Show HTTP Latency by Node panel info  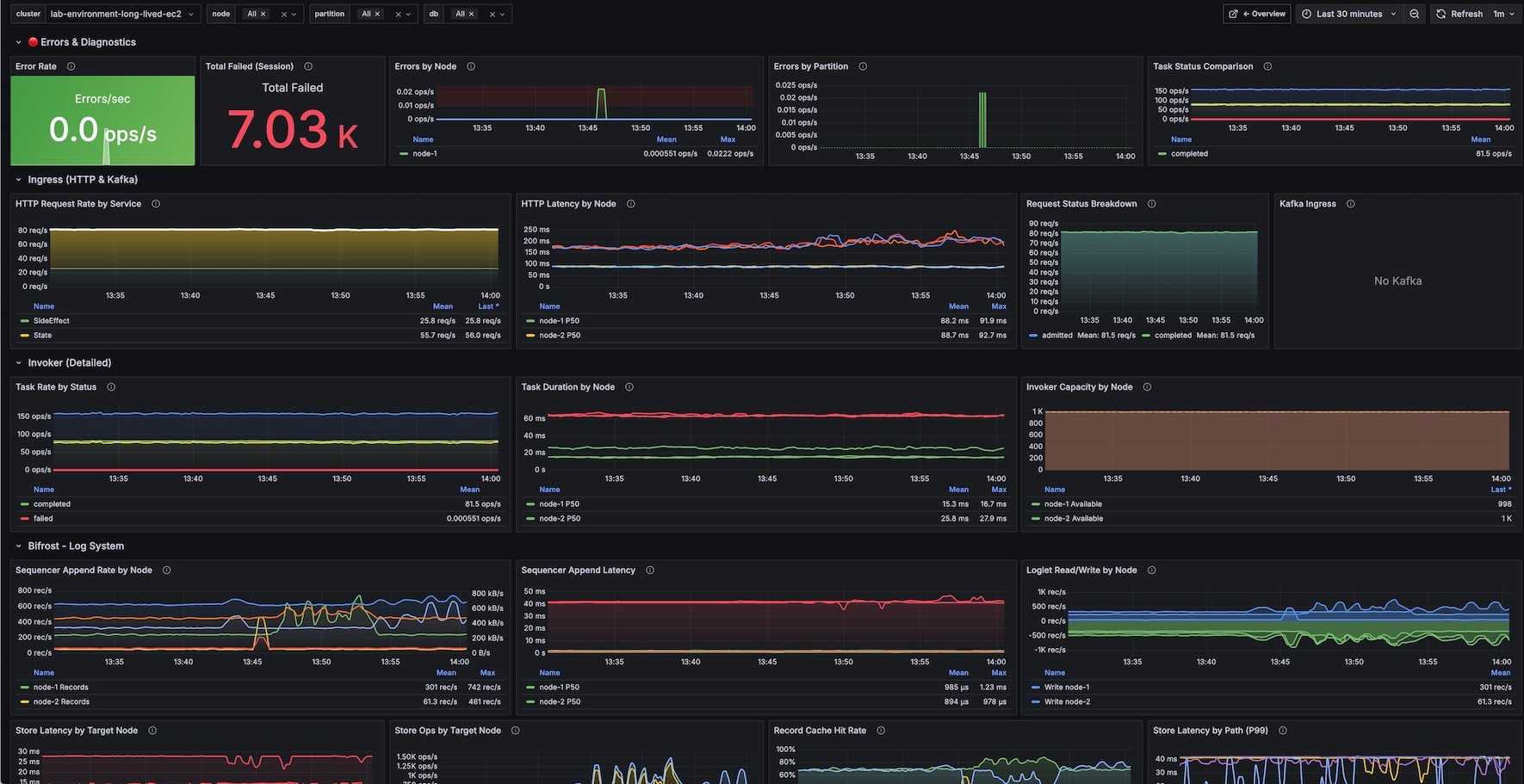(x=631, y=204)
